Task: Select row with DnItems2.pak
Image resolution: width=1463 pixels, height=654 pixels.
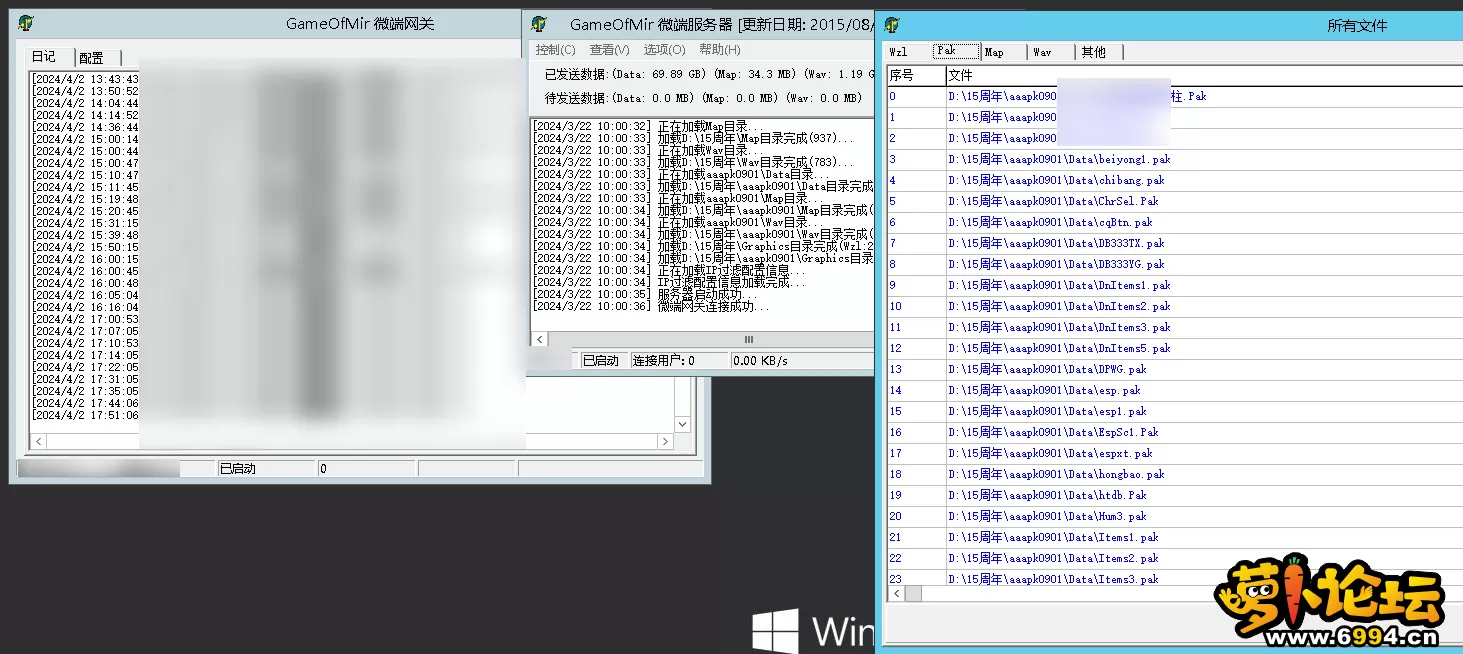Action: pyautogui.click(x=1174, y=306)
